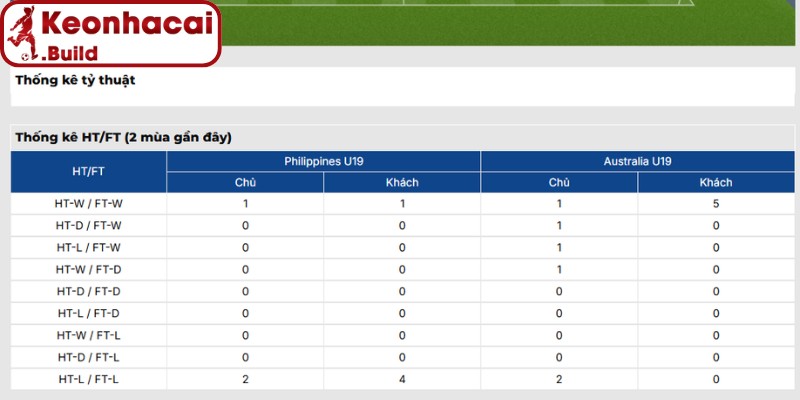Screen dimensions: 800x400
Task: Click the HT/FT column header
Action: click(x=88, y=172)
